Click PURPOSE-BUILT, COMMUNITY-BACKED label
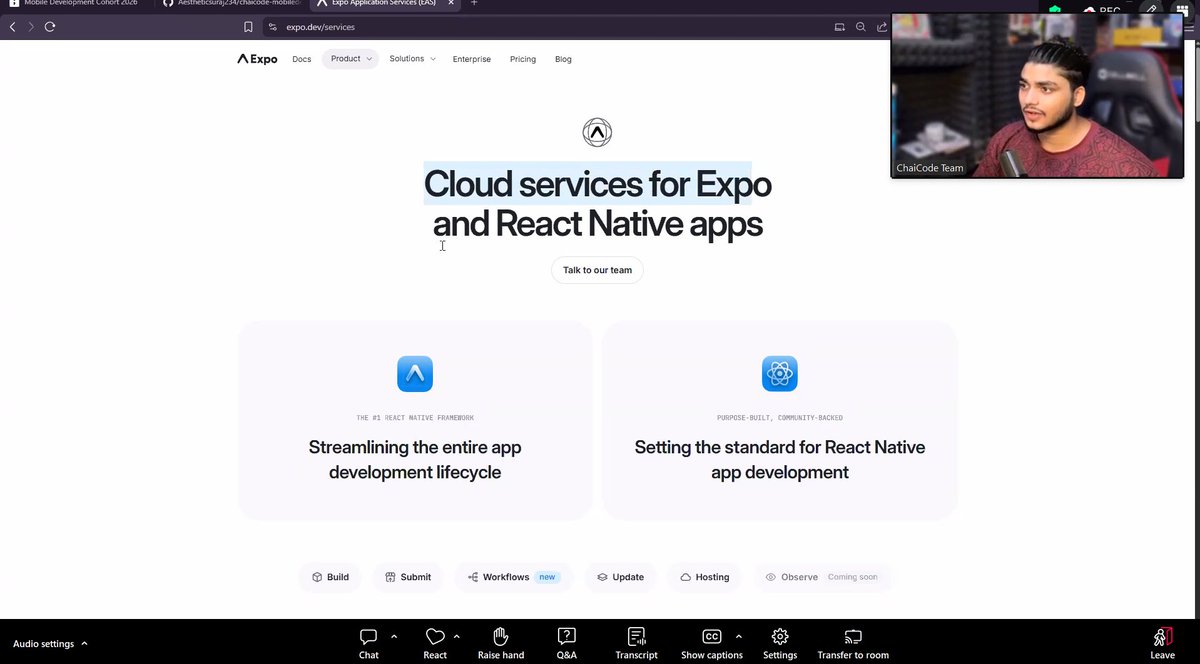 780,418
